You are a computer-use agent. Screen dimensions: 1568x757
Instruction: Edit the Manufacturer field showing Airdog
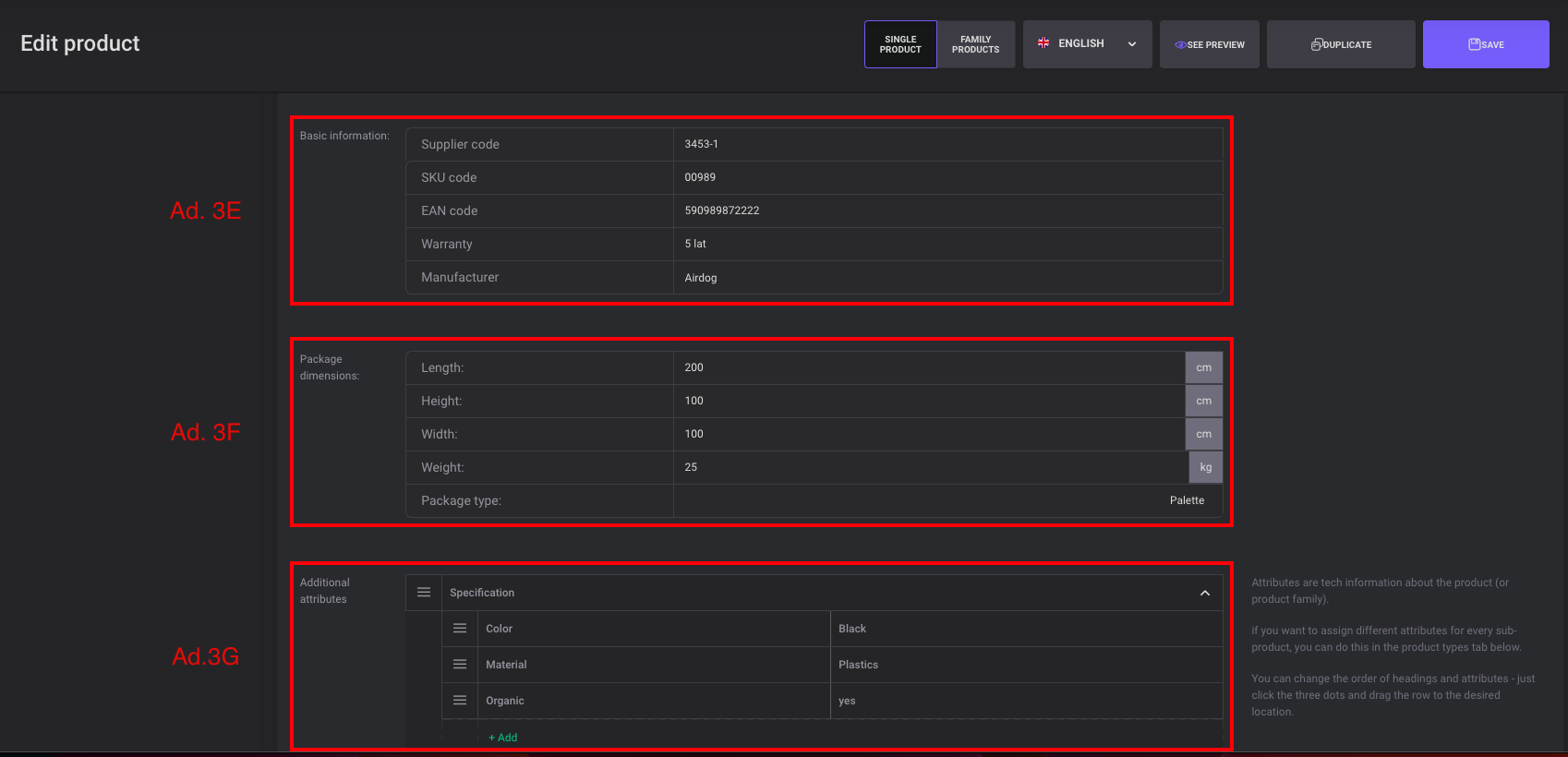(947, 278)
